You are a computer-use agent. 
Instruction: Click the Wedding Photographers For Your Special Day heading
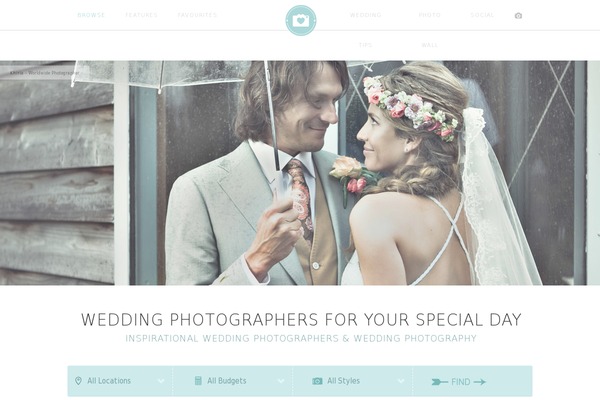pyautogui.click(x=301, y=319)
